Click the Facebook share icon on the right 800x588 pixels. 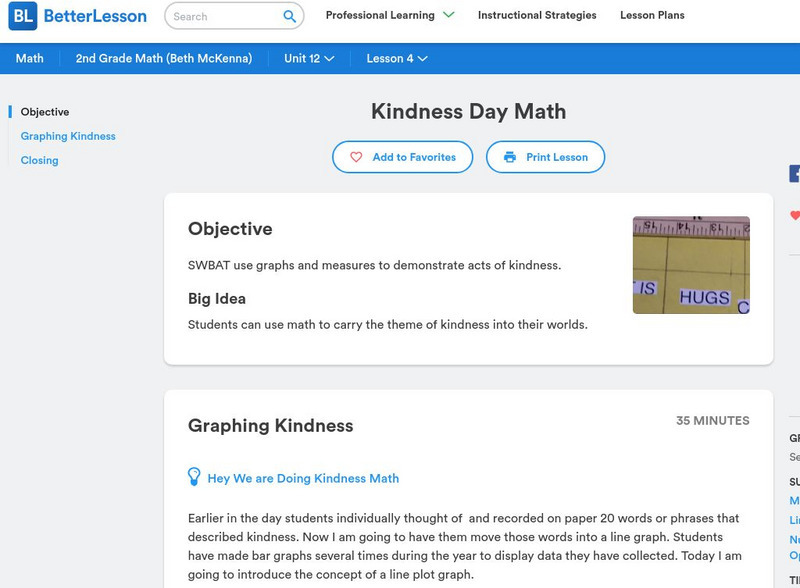pos(795,172)
